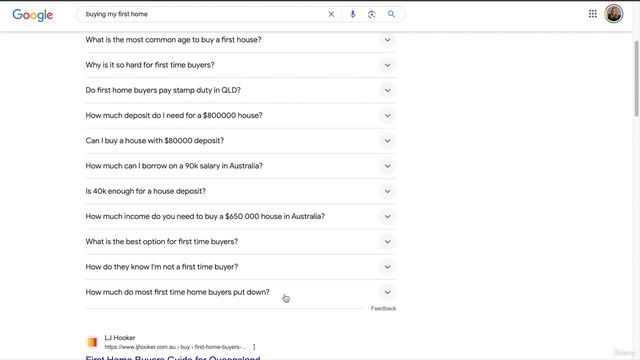Open the Google logo homepage link
This screenshot has width=640, height=360.
[x=33, y=15]
